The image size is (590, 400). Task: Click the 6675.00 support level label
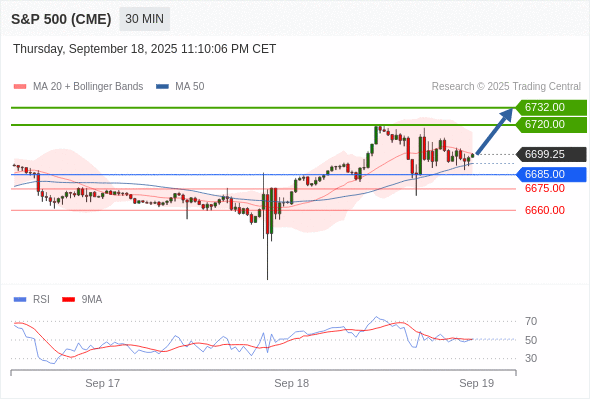(x=545, y=189)
